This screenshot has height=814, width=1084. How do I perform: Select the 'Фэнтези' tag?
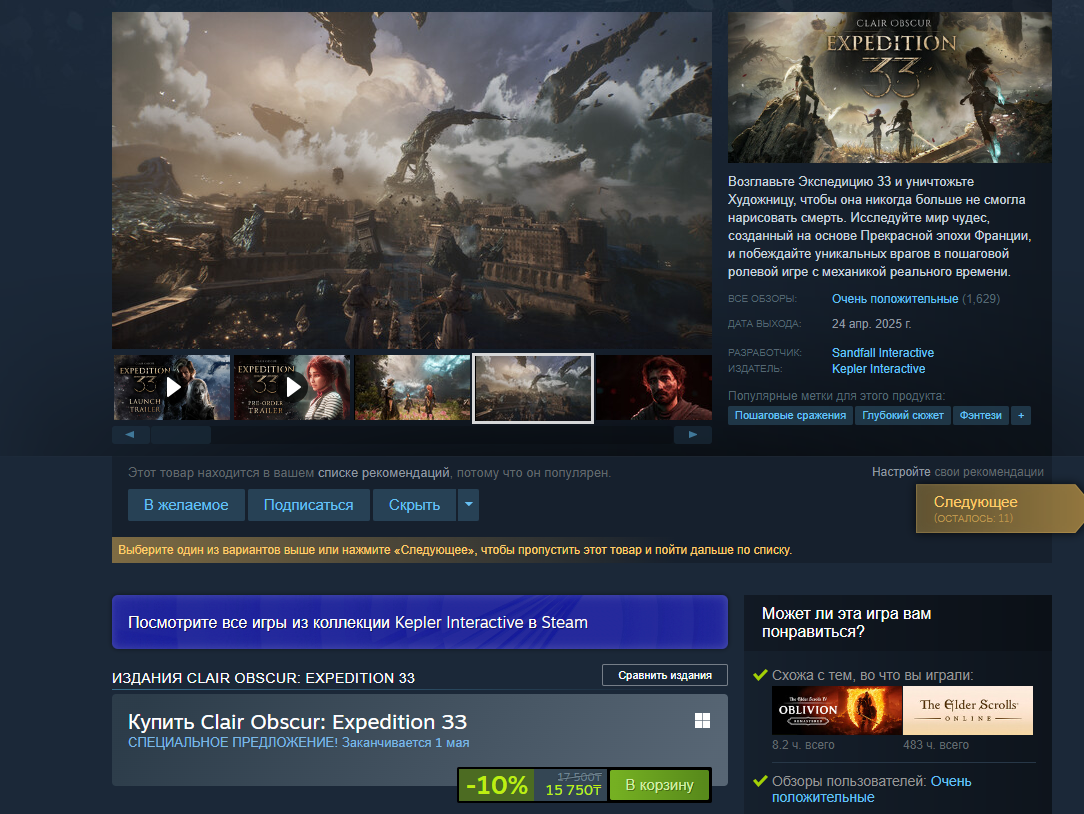point(980,416)
